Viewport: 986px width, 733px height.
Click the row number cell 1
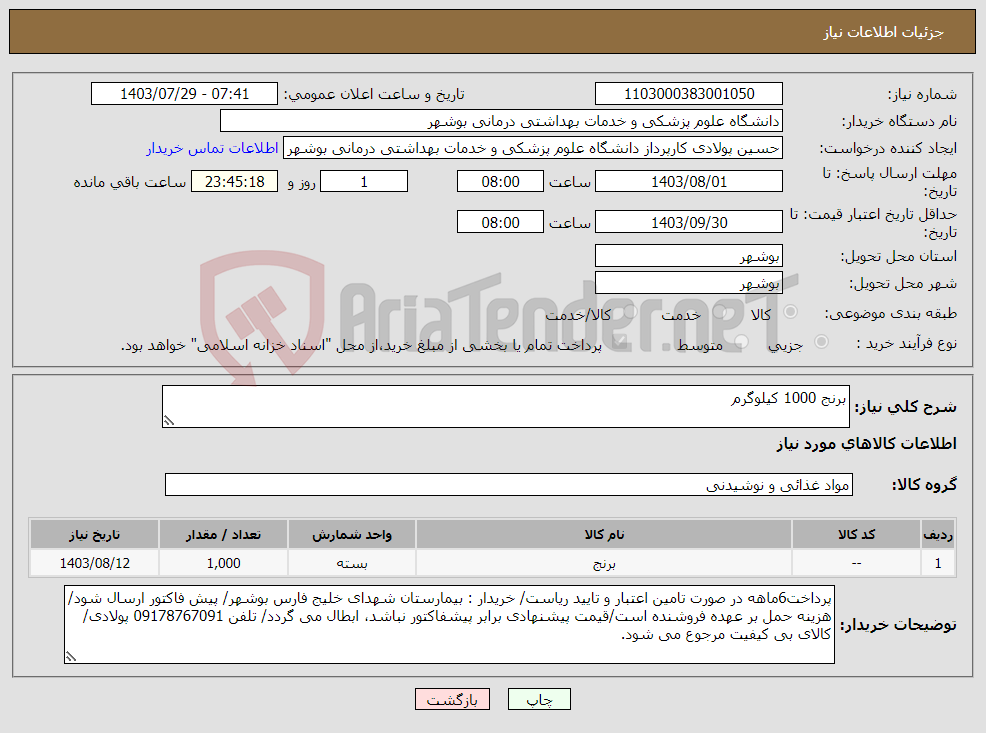[938, 563]
